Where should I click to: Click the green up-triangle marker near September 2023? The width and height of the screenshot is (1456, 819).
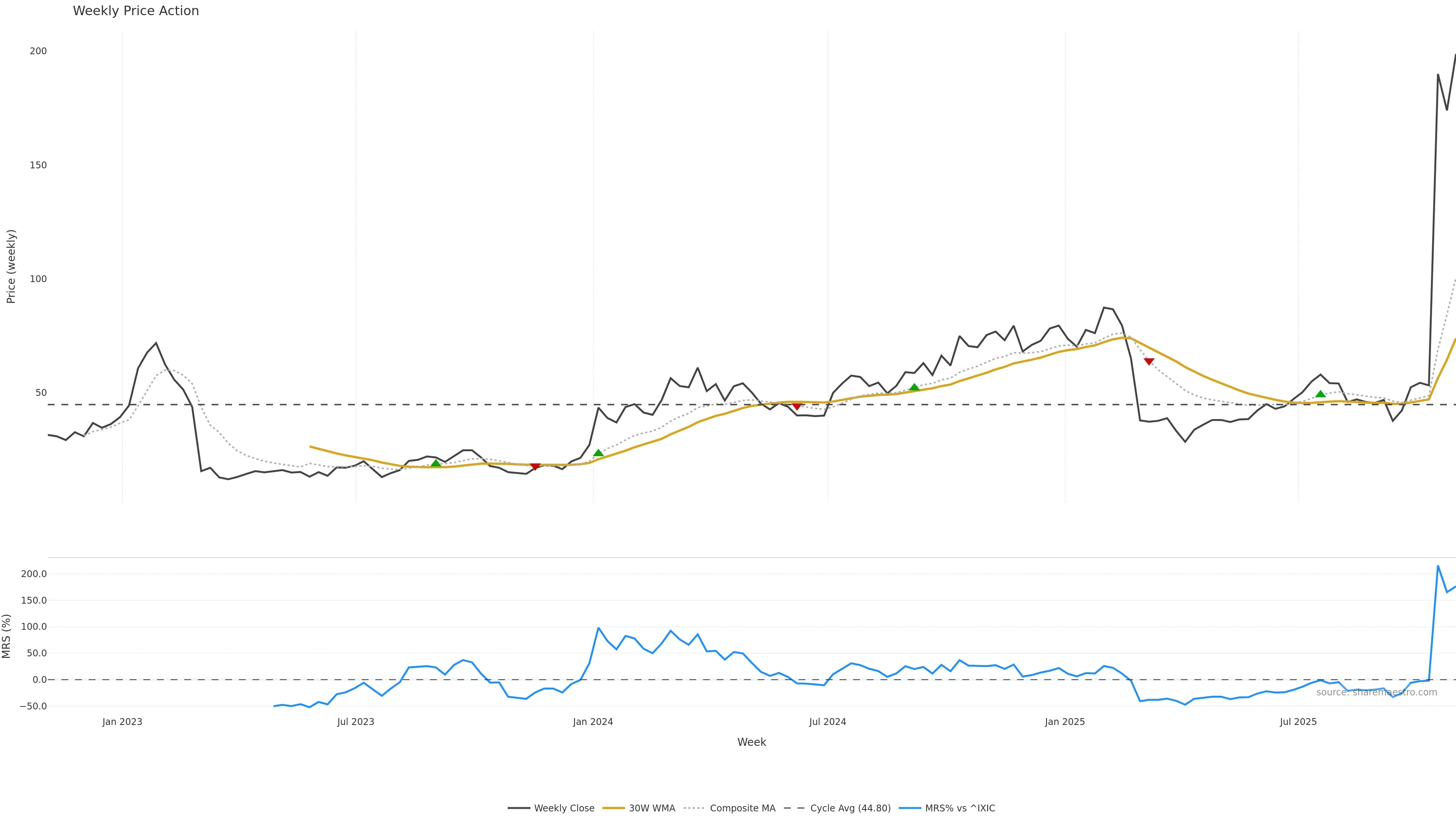tap(436, 463)
